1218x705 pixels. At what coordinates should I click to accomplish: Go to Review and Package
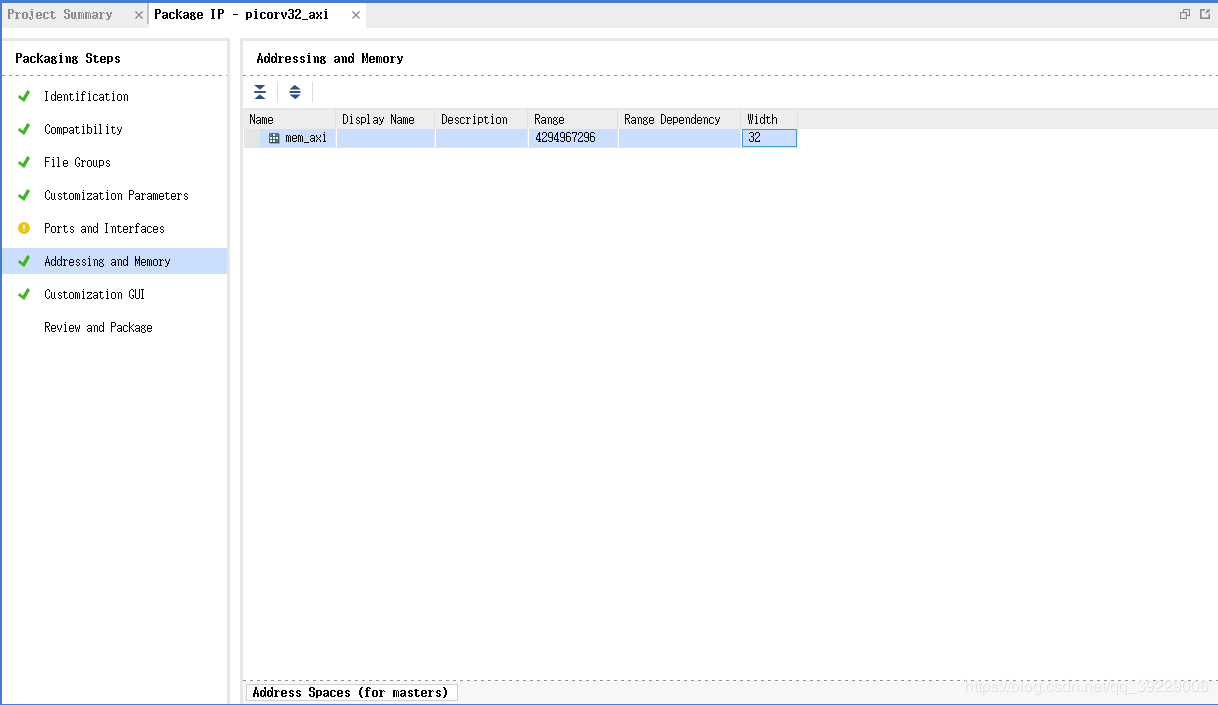98,327
